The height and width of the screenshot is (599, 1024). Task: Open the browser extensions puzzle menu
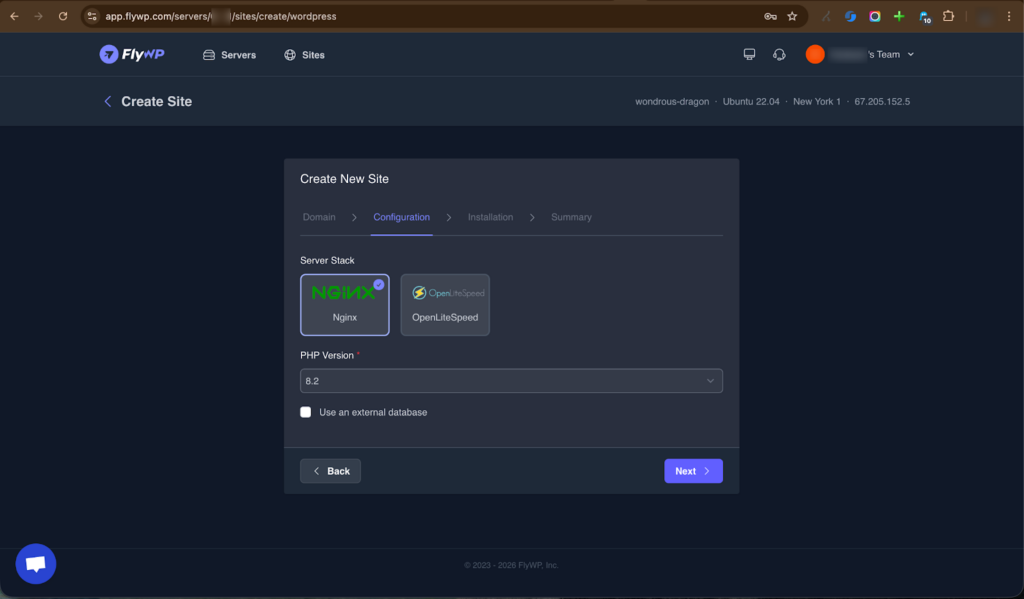click(949, 16)
